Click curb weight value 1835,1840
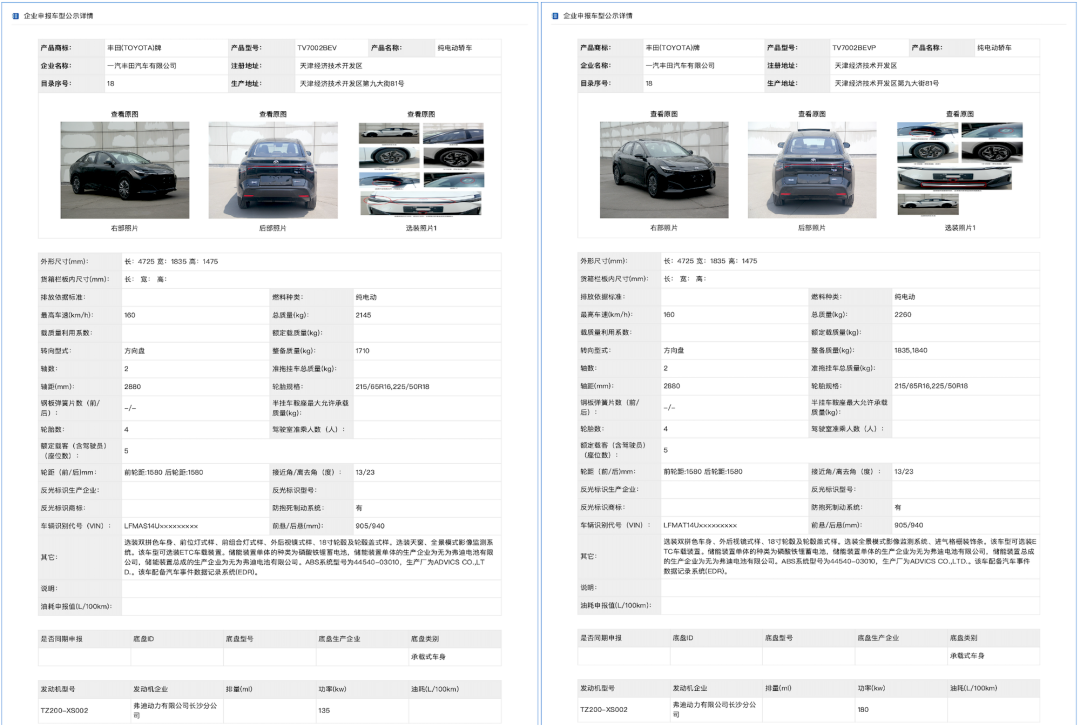1080x726 pixels. 911,351
